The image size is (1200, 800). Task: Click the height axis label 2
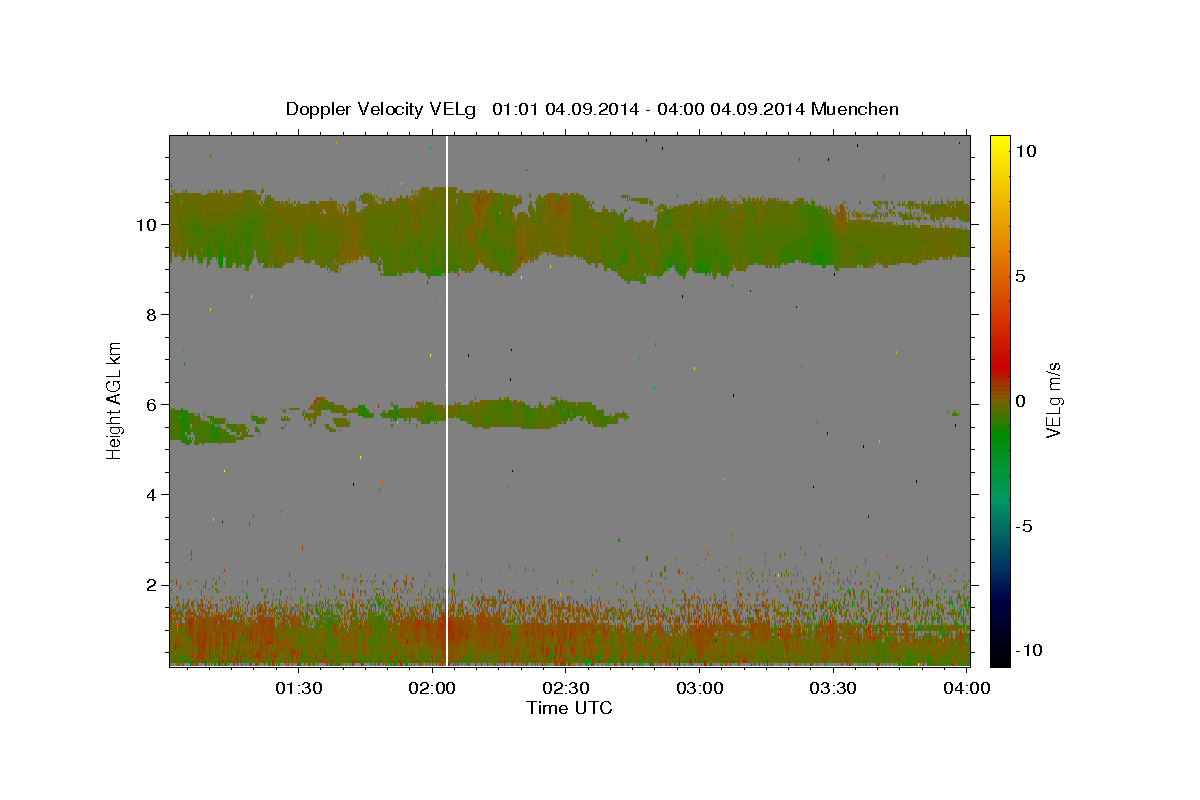click(x=151, y=584)
